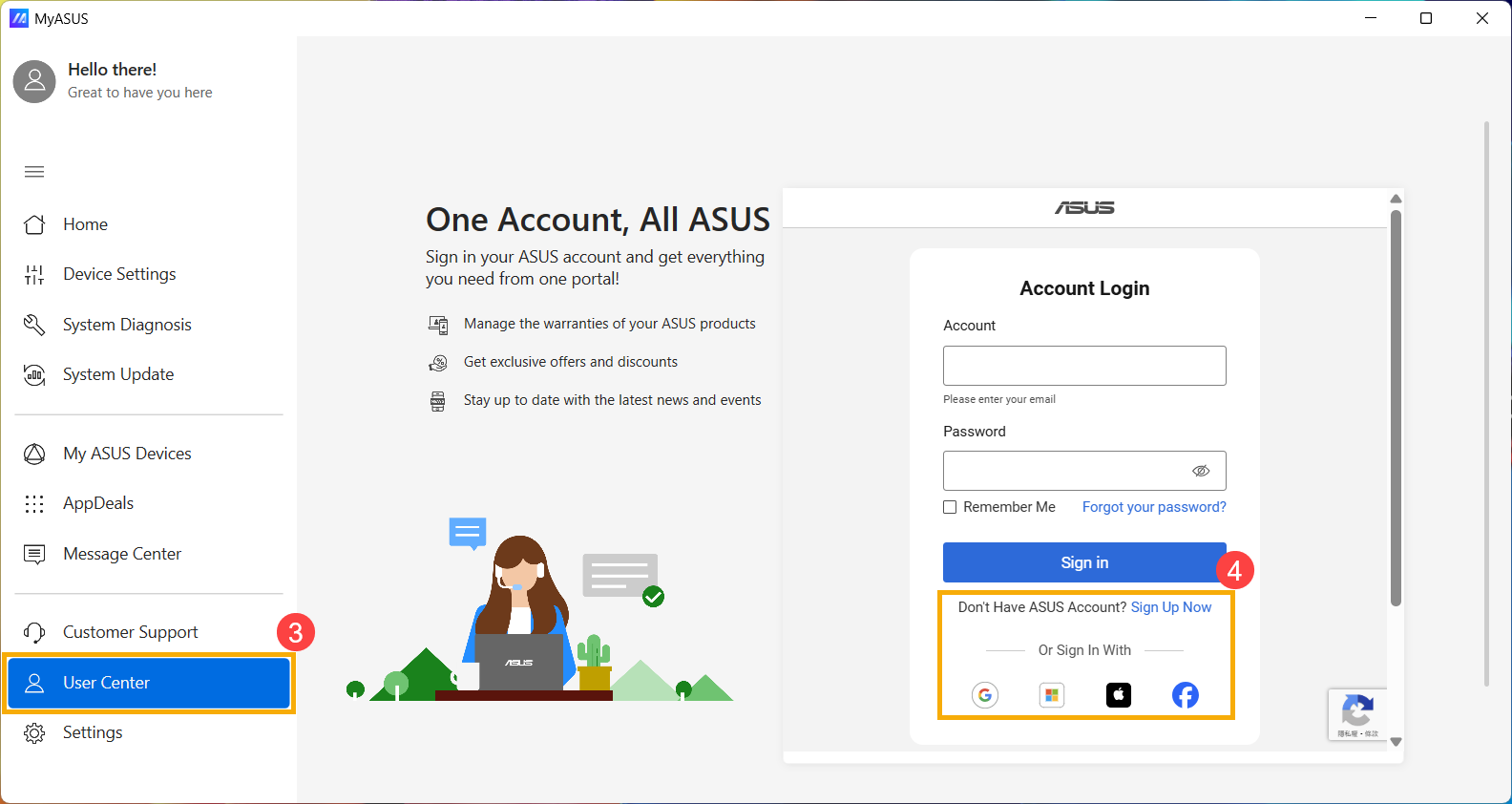
Task: Click the latest news and events icon
Action: click(x=438, y=401)
